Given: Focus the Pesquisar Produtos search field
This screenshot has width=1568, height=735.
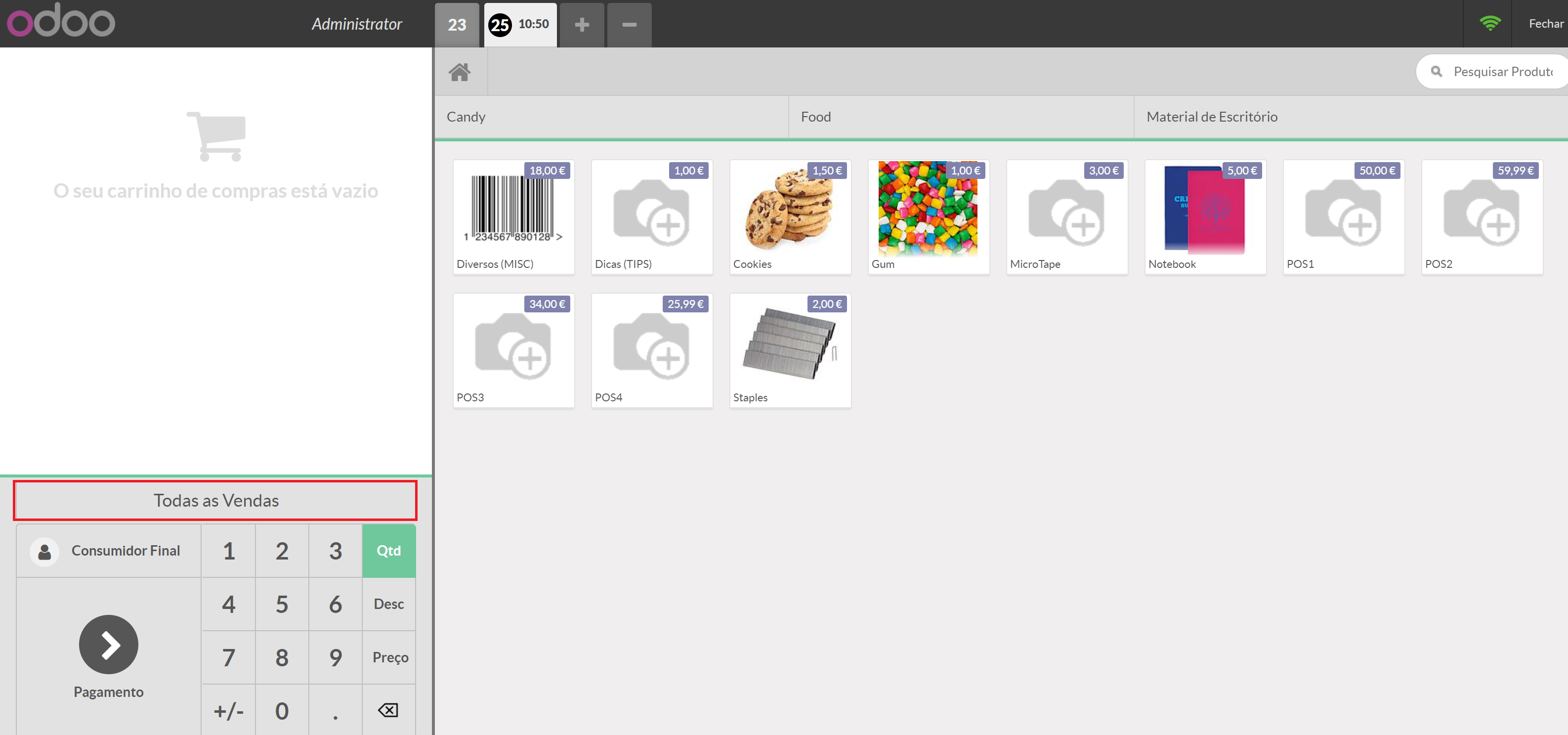Looking at the screenshot, I should [1502, 72].
